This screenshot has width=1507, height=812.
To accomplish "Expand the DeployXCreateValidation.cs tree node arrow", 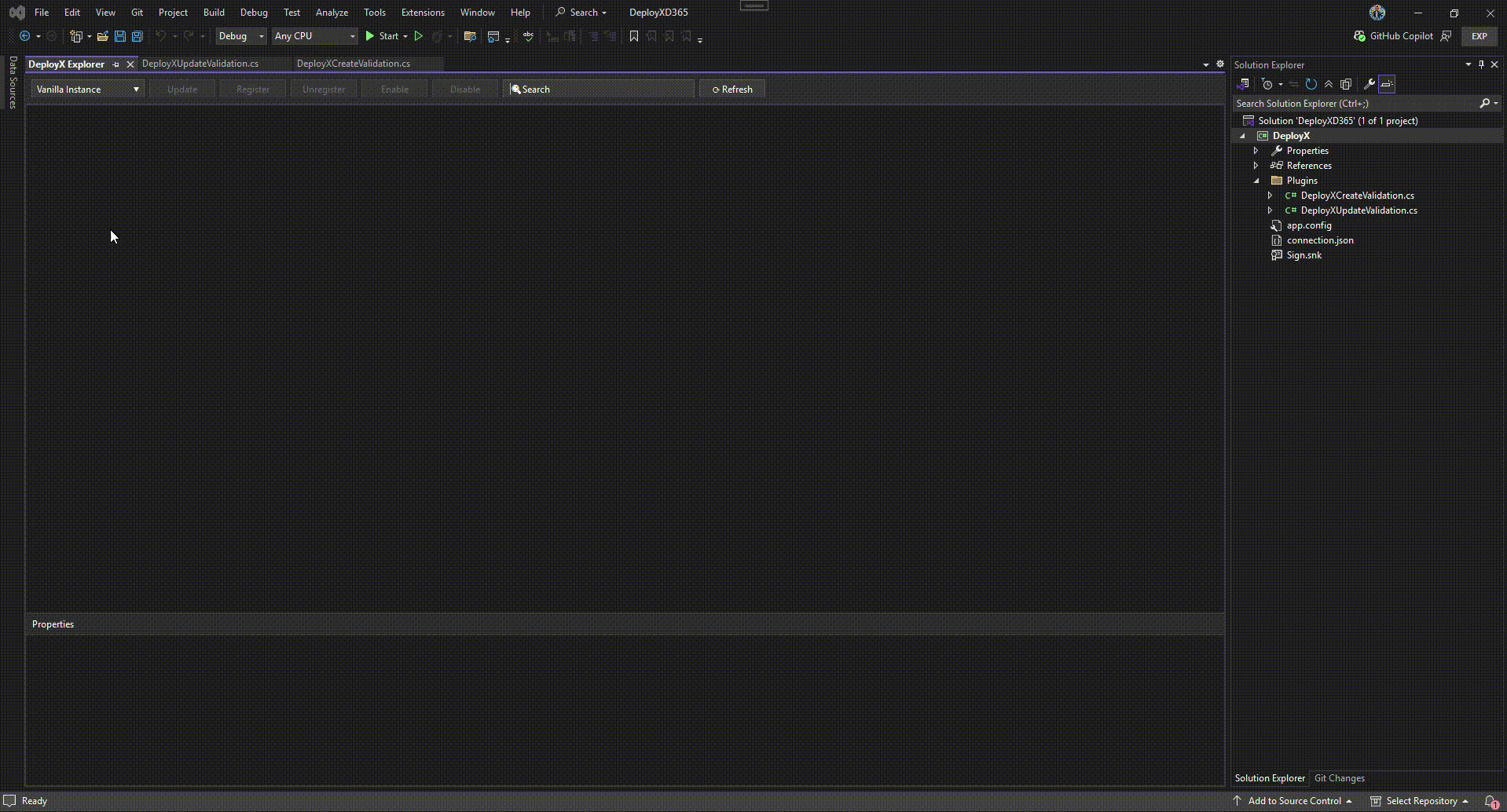I will coord(1270,196).
